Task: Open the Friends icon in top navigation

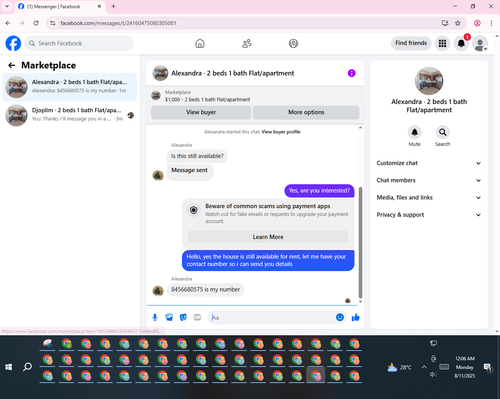Action: tap(247, 43)
